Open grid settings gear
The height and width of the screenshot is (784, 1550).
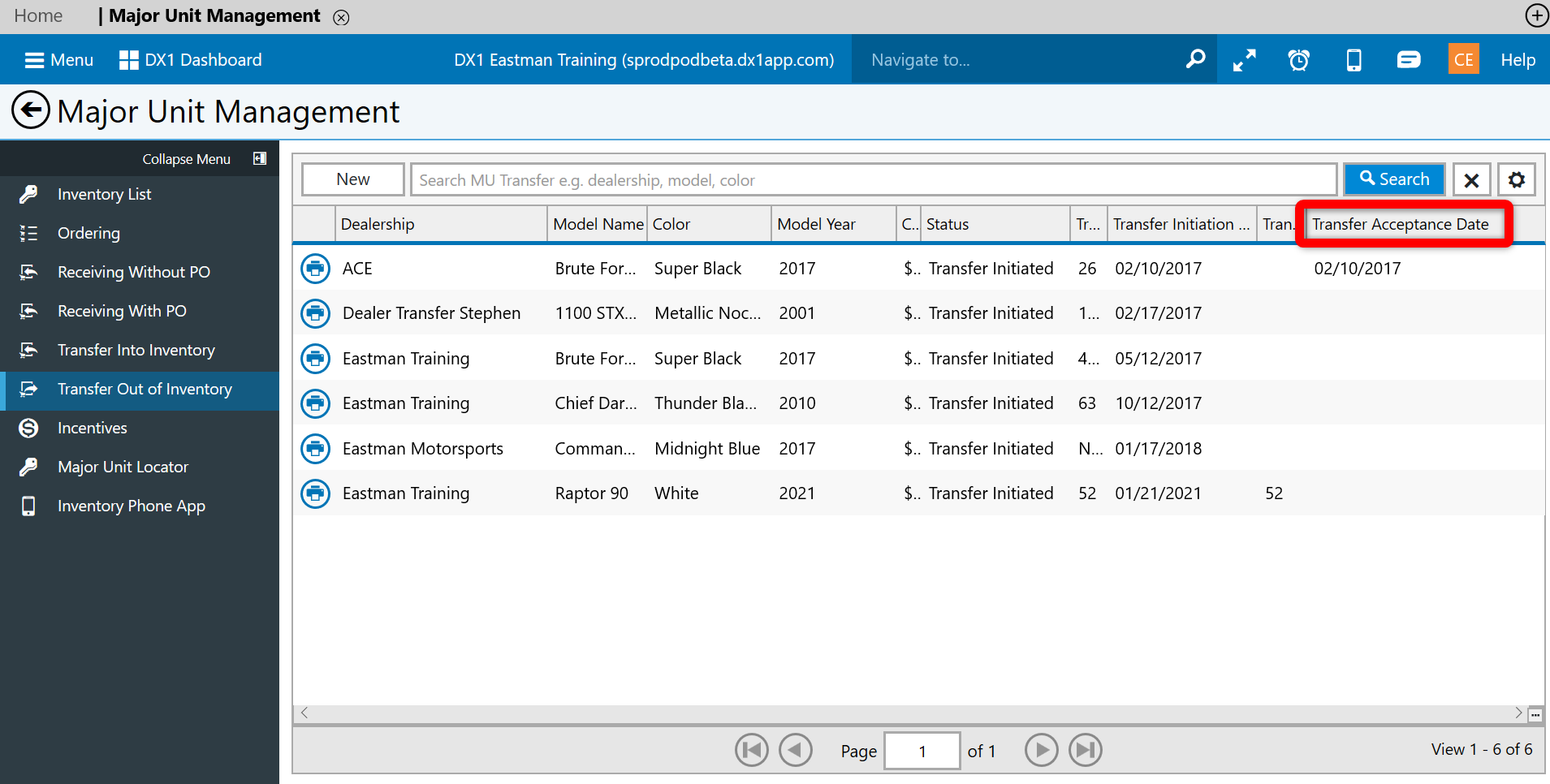pyautogui.click(x=1517, y=179)
